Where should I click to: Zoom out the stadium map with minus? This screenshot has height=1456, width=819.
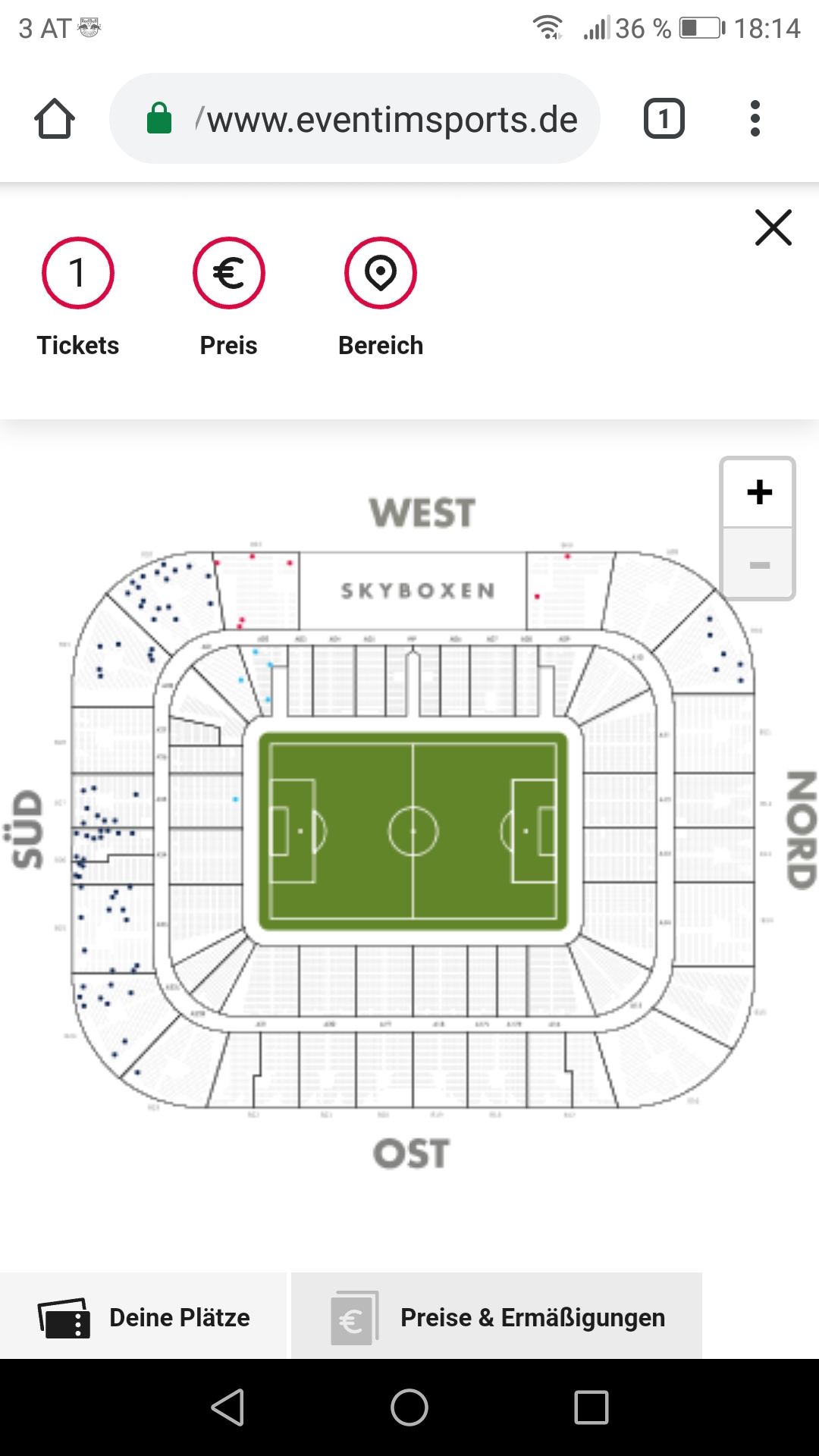tap(758, 564)
